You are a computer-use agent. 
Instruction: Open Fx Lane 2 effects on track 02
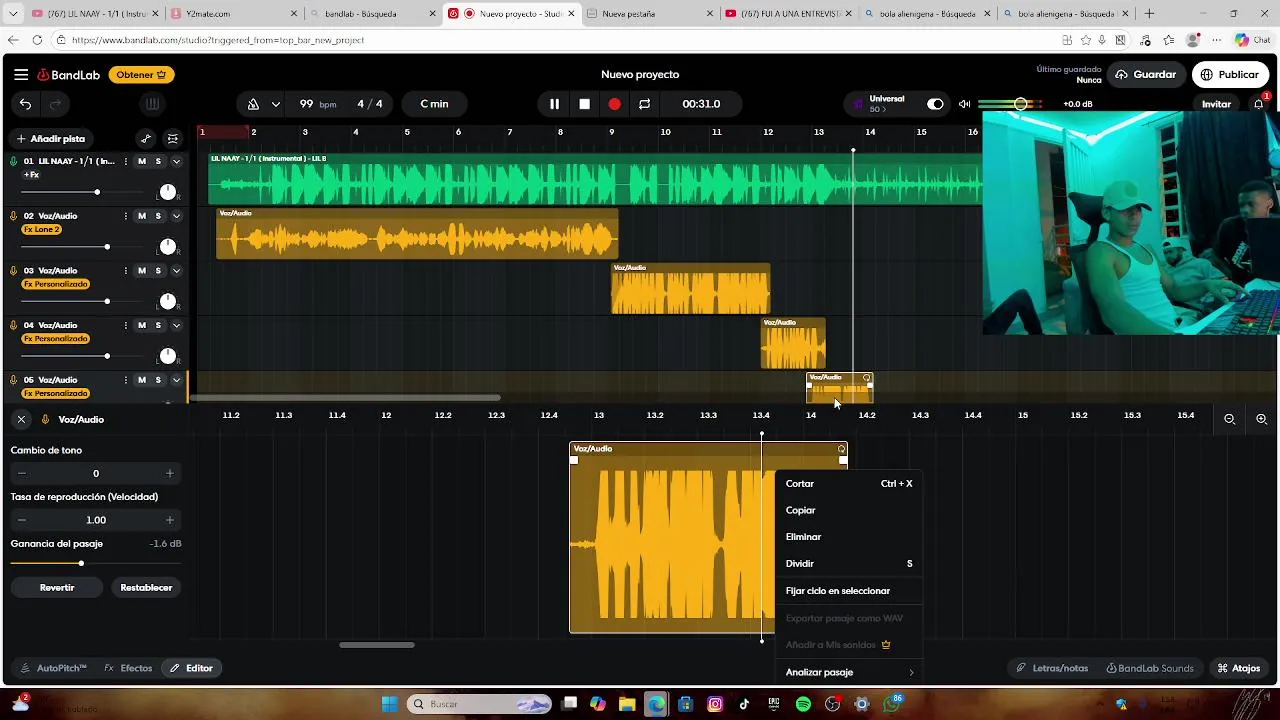(x=42, y=230)
